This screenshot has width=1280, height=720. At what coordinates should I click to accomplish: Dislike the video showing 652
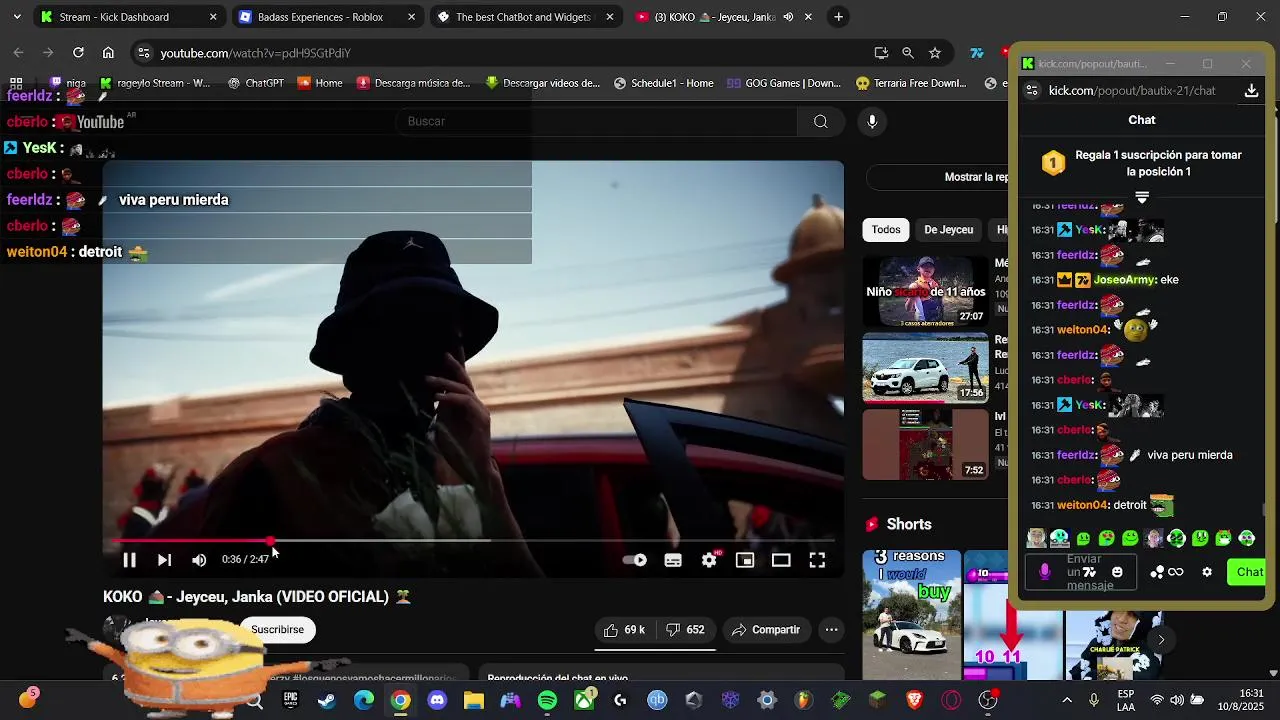(685, 630)
